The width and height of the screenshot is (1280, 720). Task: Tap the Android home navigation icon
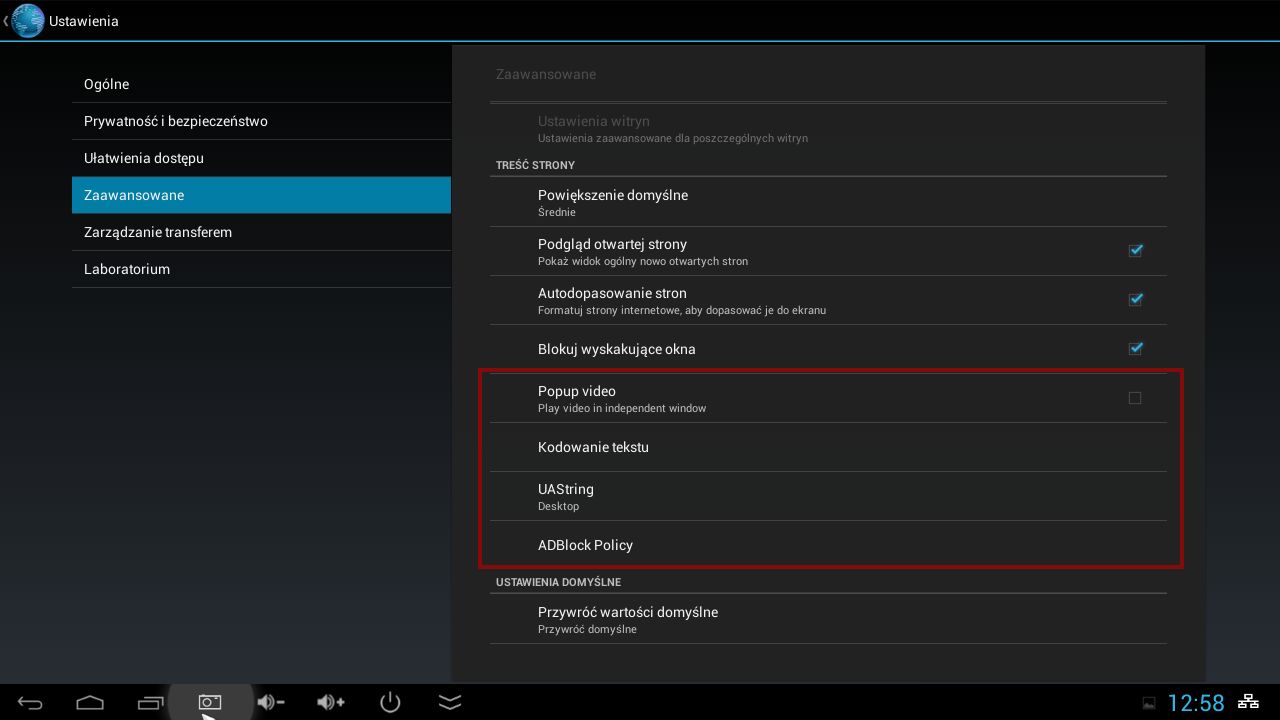(90, 702)
